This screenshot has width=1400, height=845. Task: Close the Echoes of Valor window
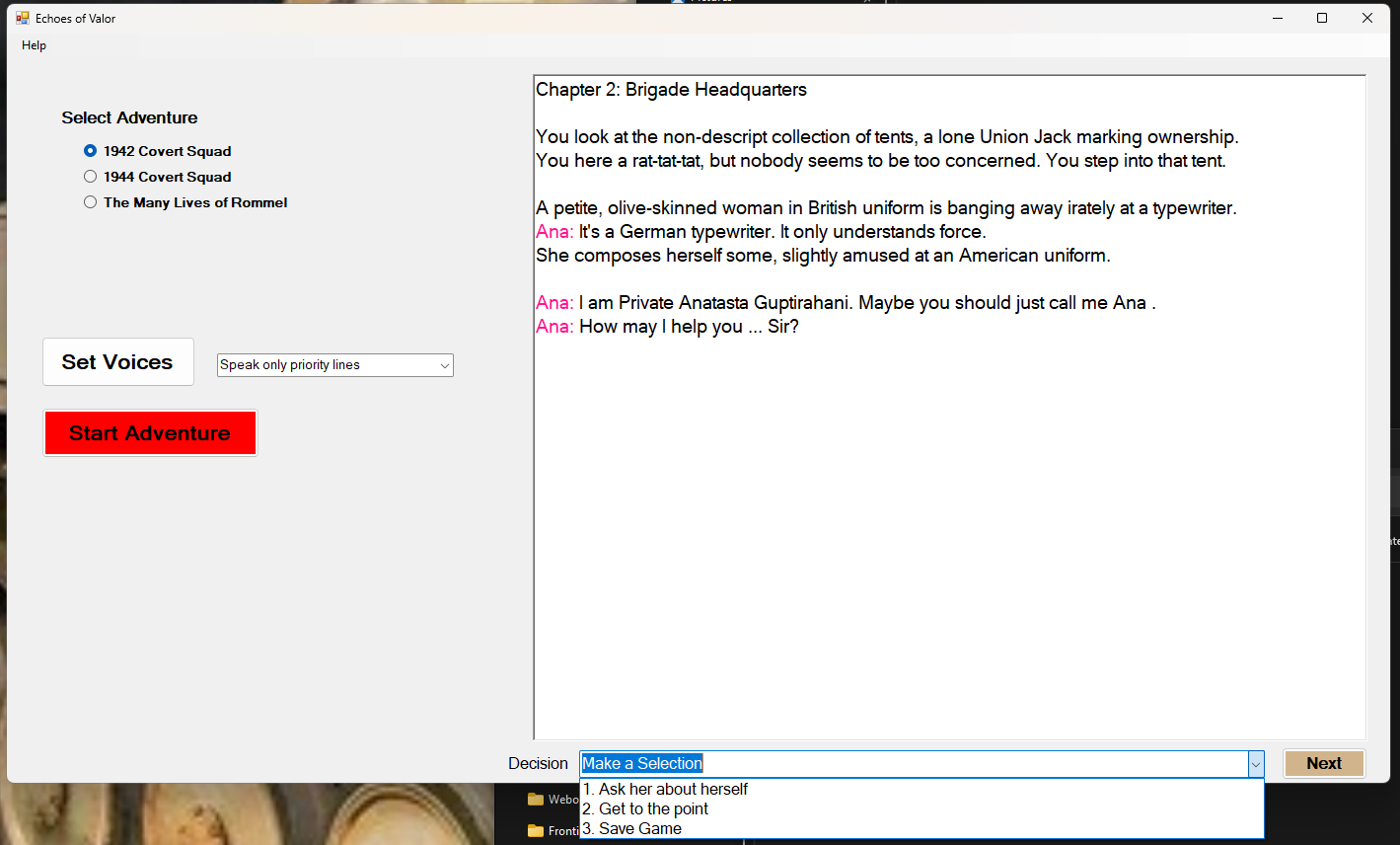1367,18
